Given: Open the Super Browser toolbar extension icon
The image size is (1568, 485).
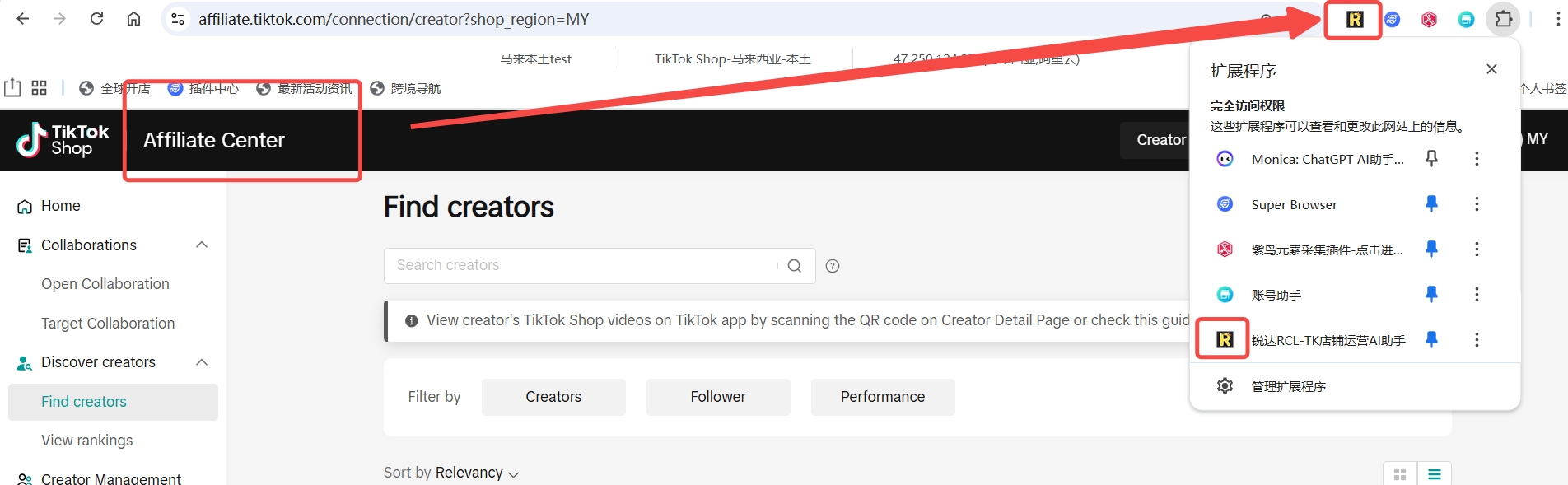Looking at the screenshot, I should (x=1392, y=19).
